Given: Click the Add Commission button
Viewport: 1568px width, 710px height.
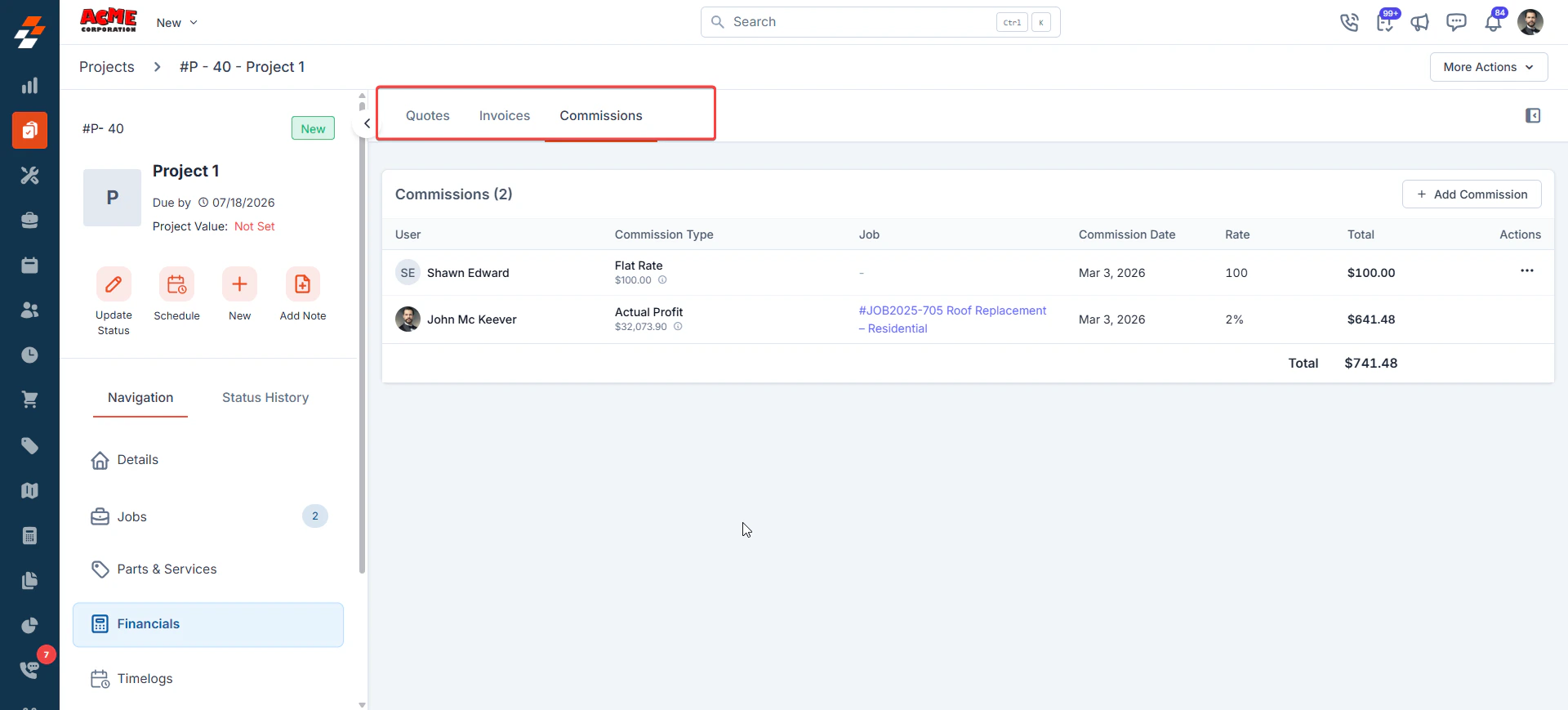Looking at the screenshot, I should tap(1472, 194).
